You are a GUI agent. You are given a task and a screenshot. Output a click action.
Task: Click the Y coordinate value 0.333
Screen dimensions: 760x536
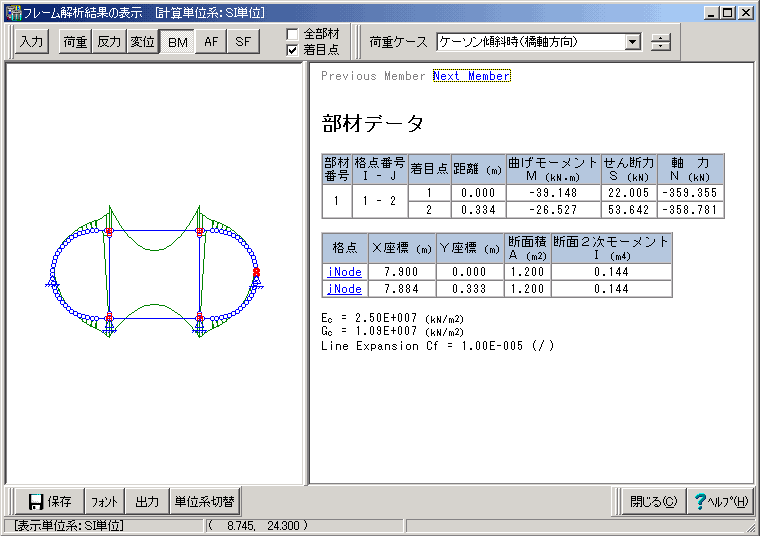pos(469,289)
